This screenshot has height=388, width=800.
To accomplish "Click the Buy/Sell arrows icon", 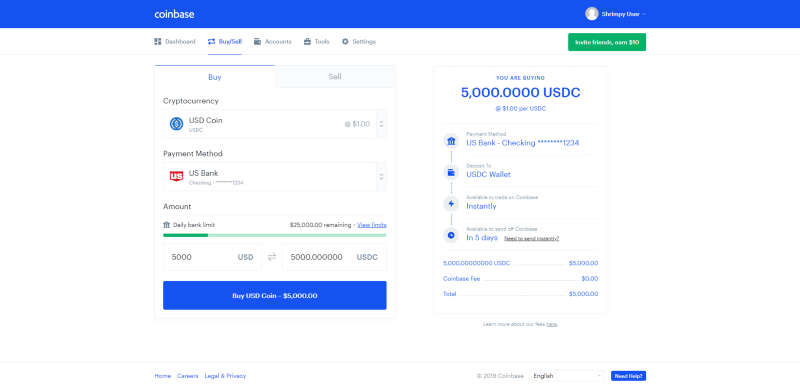I will 211,41.
